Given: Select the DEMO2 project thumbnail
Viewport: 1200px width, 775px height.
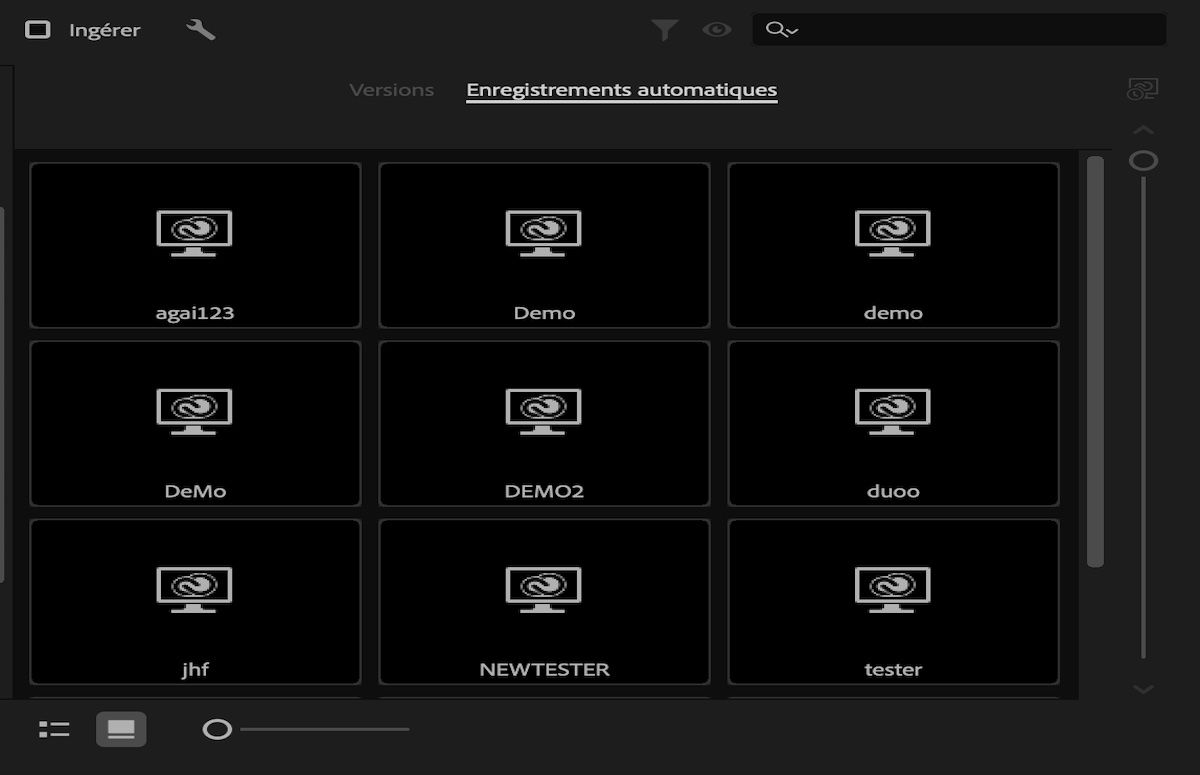Looking at the screenshot, I should 544,423.
